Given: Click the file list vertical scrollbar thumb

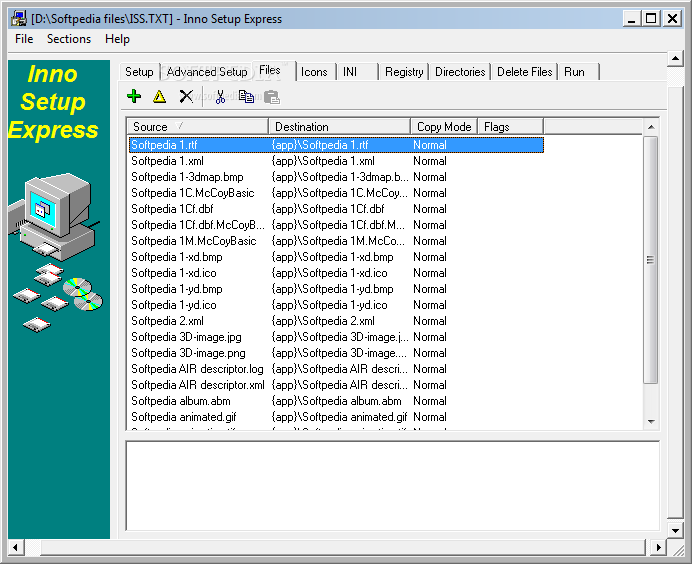Looking at the screenshot, I should (651, 260).
